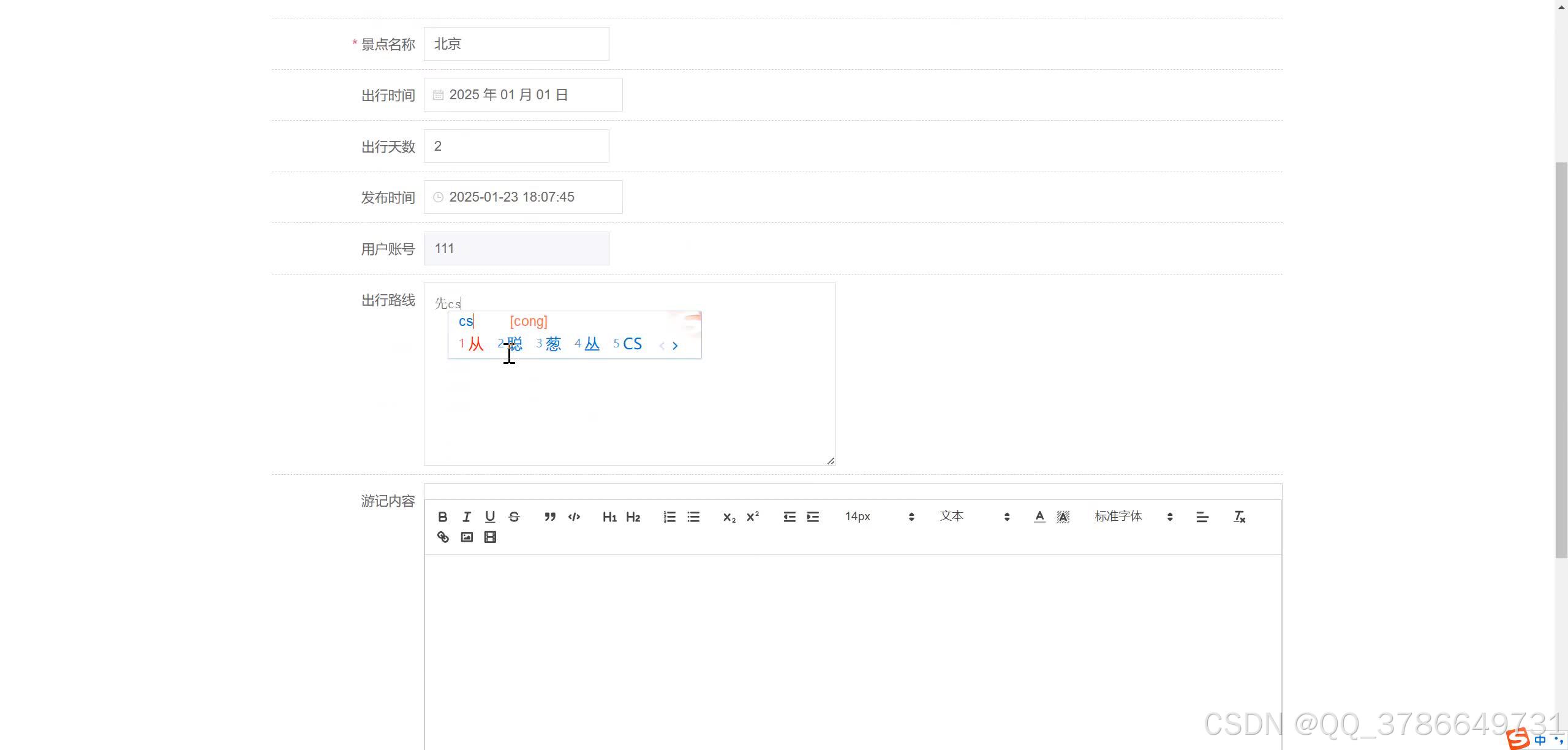Insert a code block with code icon
The height and width of the screenshot is (750, 1568).
[x=574, y=517]
